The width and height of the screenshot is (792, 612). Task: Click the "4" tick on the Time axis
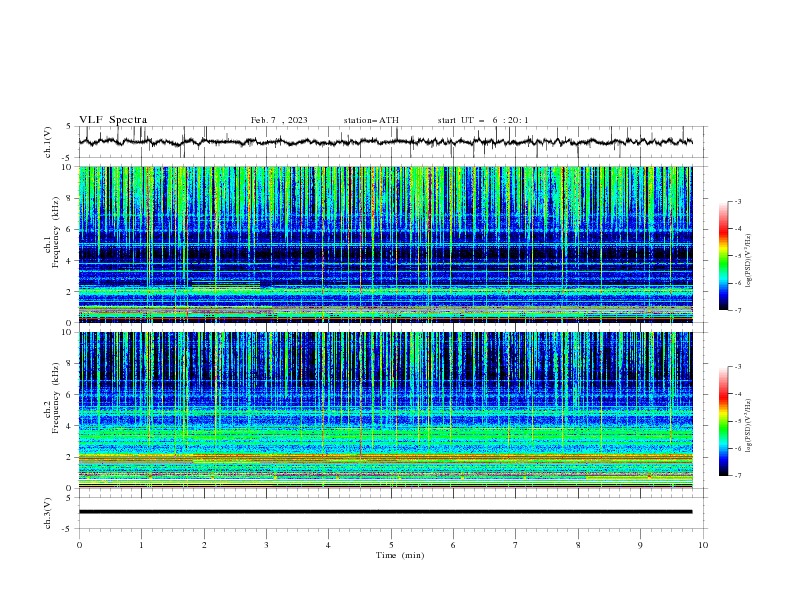(x=329, y=545)
